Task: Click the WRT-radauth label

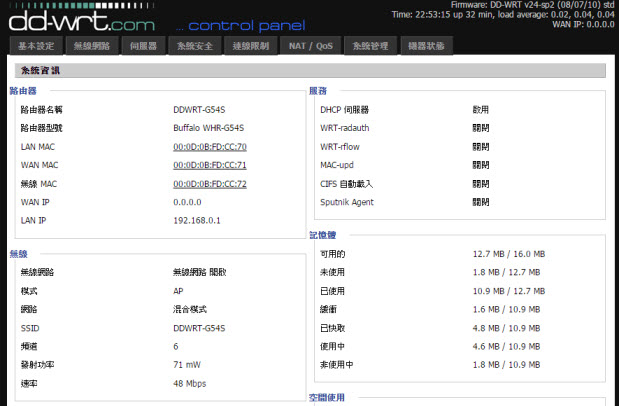Action: [x=345, y=128]
